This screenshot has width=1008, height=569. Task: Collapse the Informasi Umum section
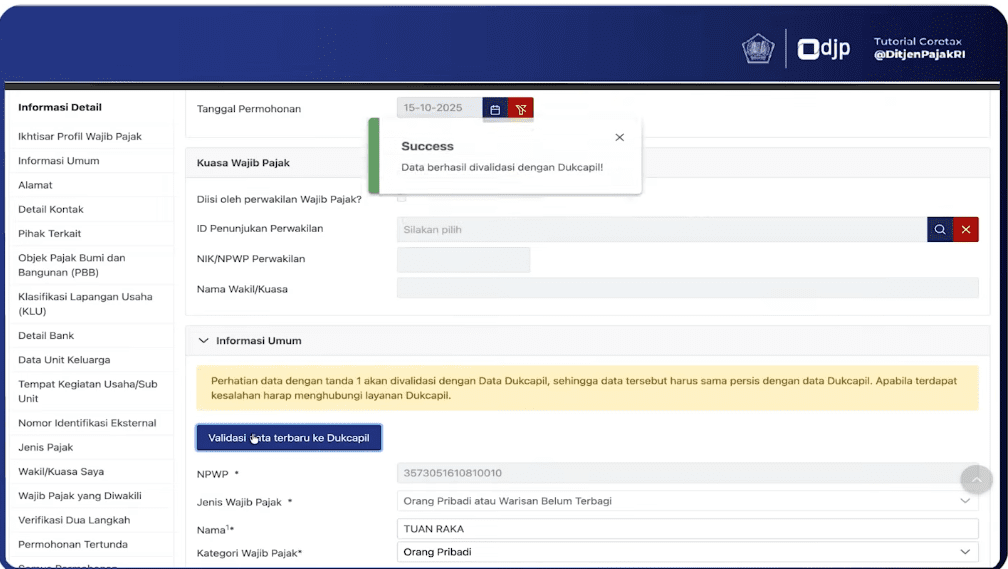(205, 341)
